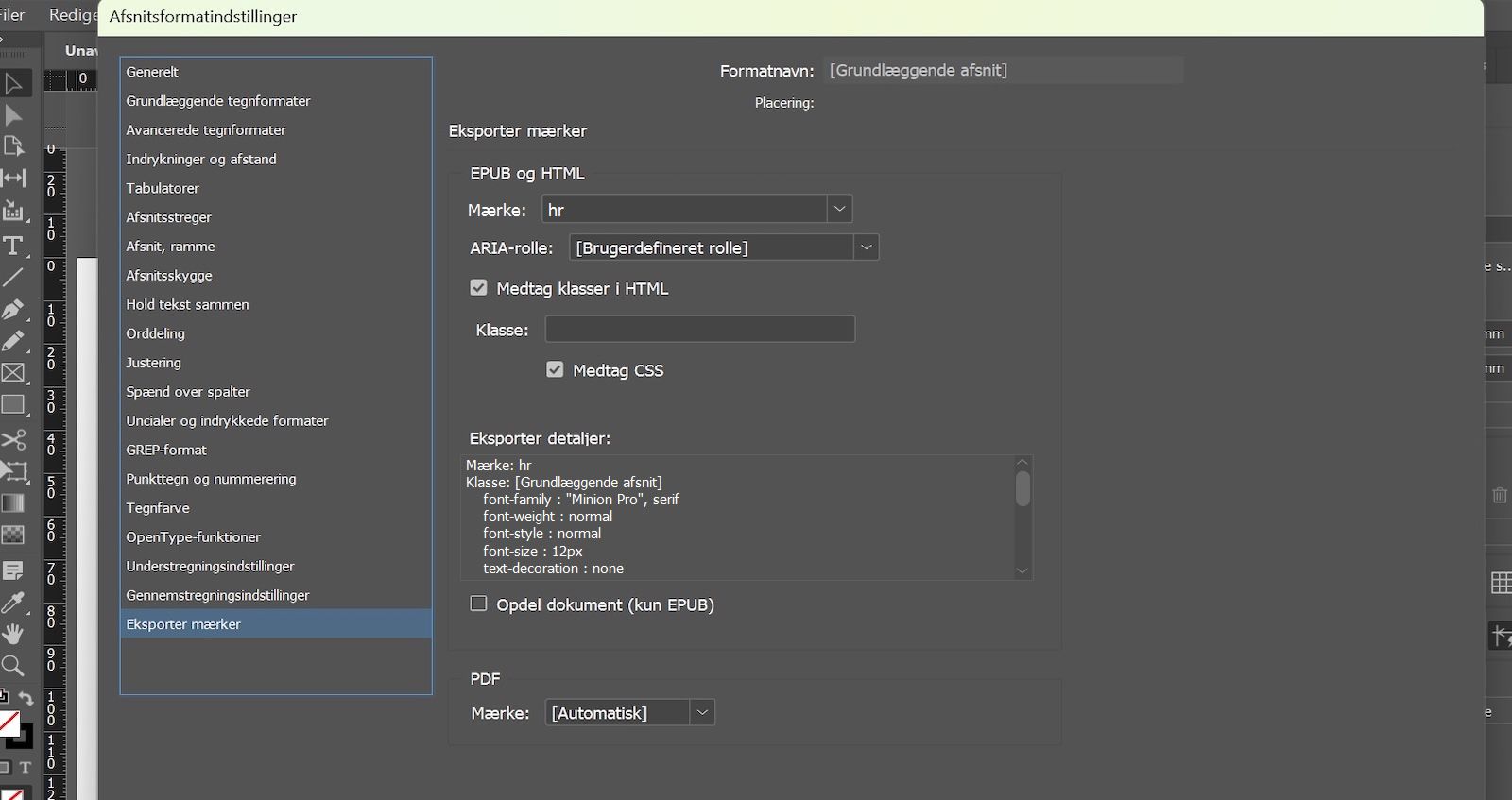Open the PDF Mærke [Automatisk] dropdown
The width and height of the screenshot is (1512, 800).
click(701, 713)
